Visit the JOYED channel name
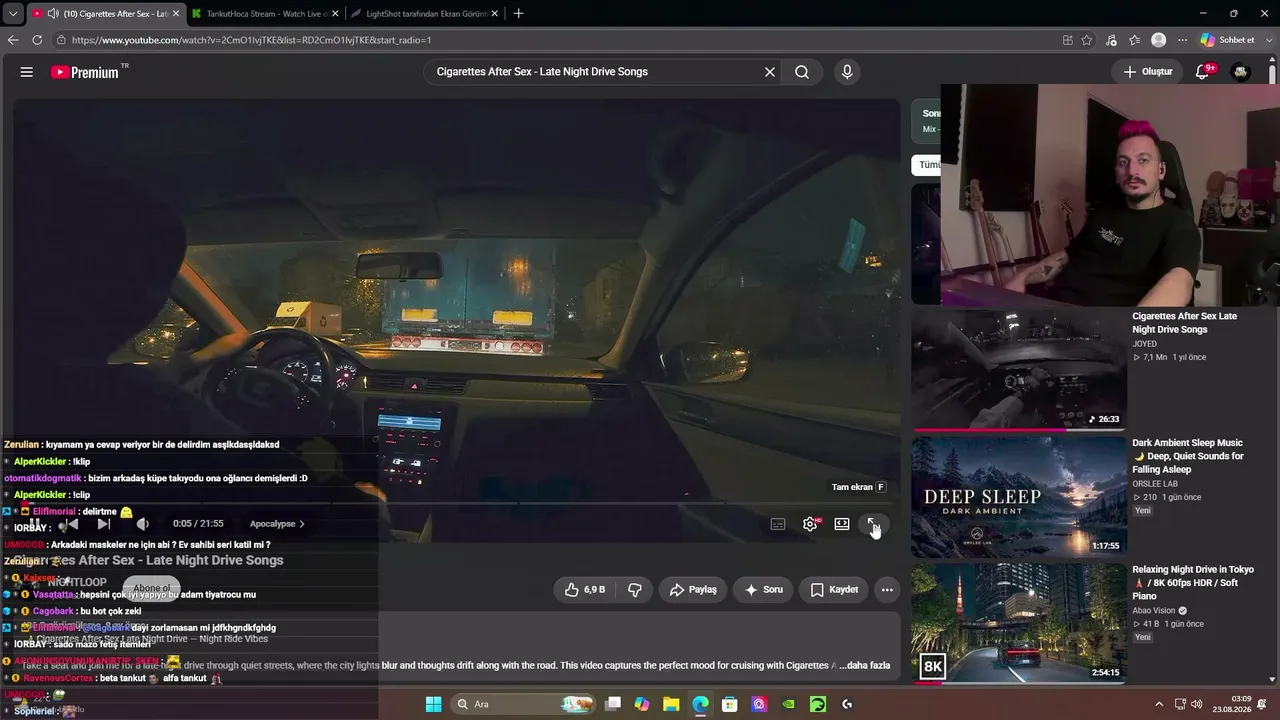Image resolution: width=1280 pixels, height=720 pixels. [1144, 344]
